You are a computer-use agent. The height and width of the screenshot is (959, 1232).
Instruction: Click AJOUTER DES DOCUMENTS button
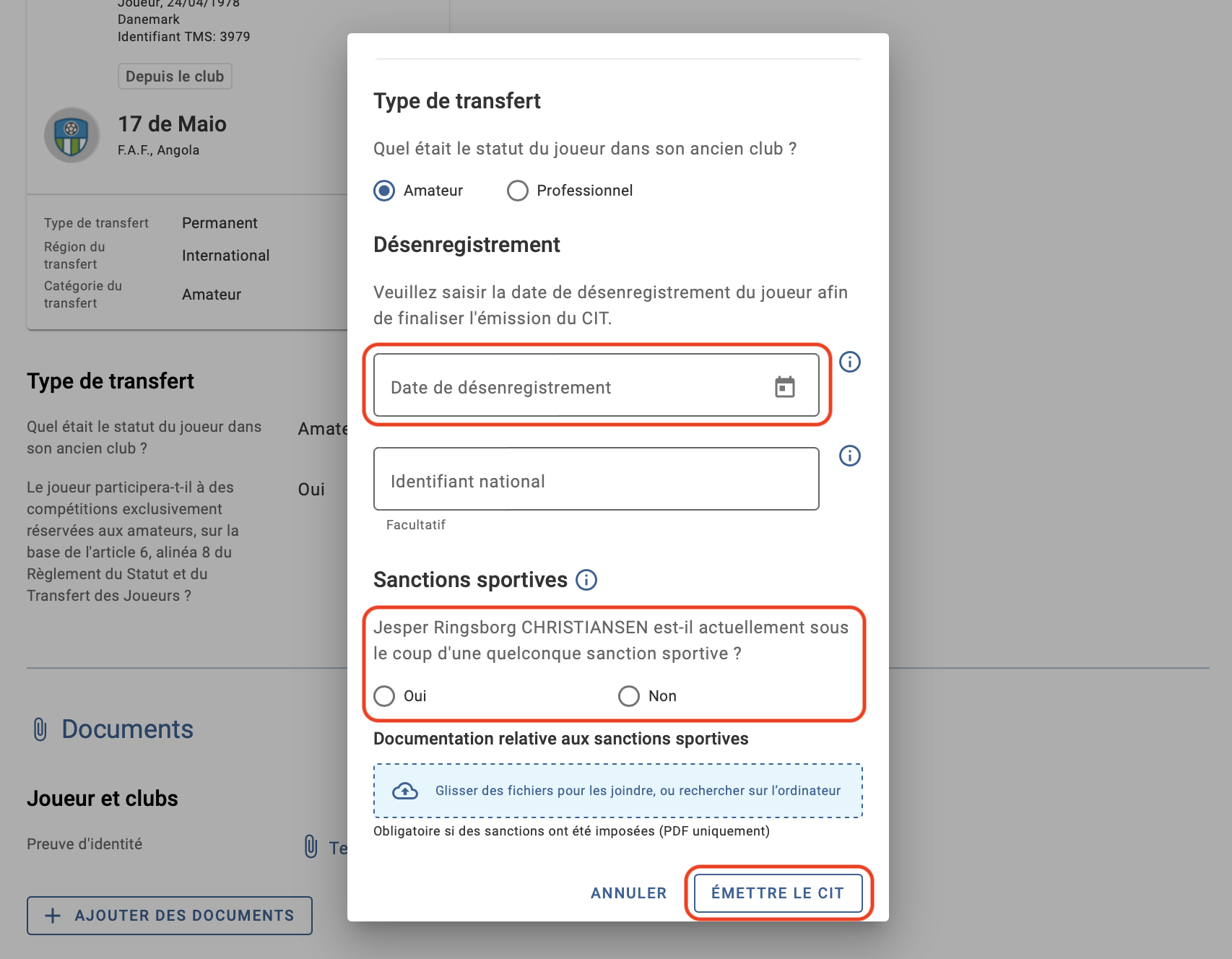tap(170, 916)
